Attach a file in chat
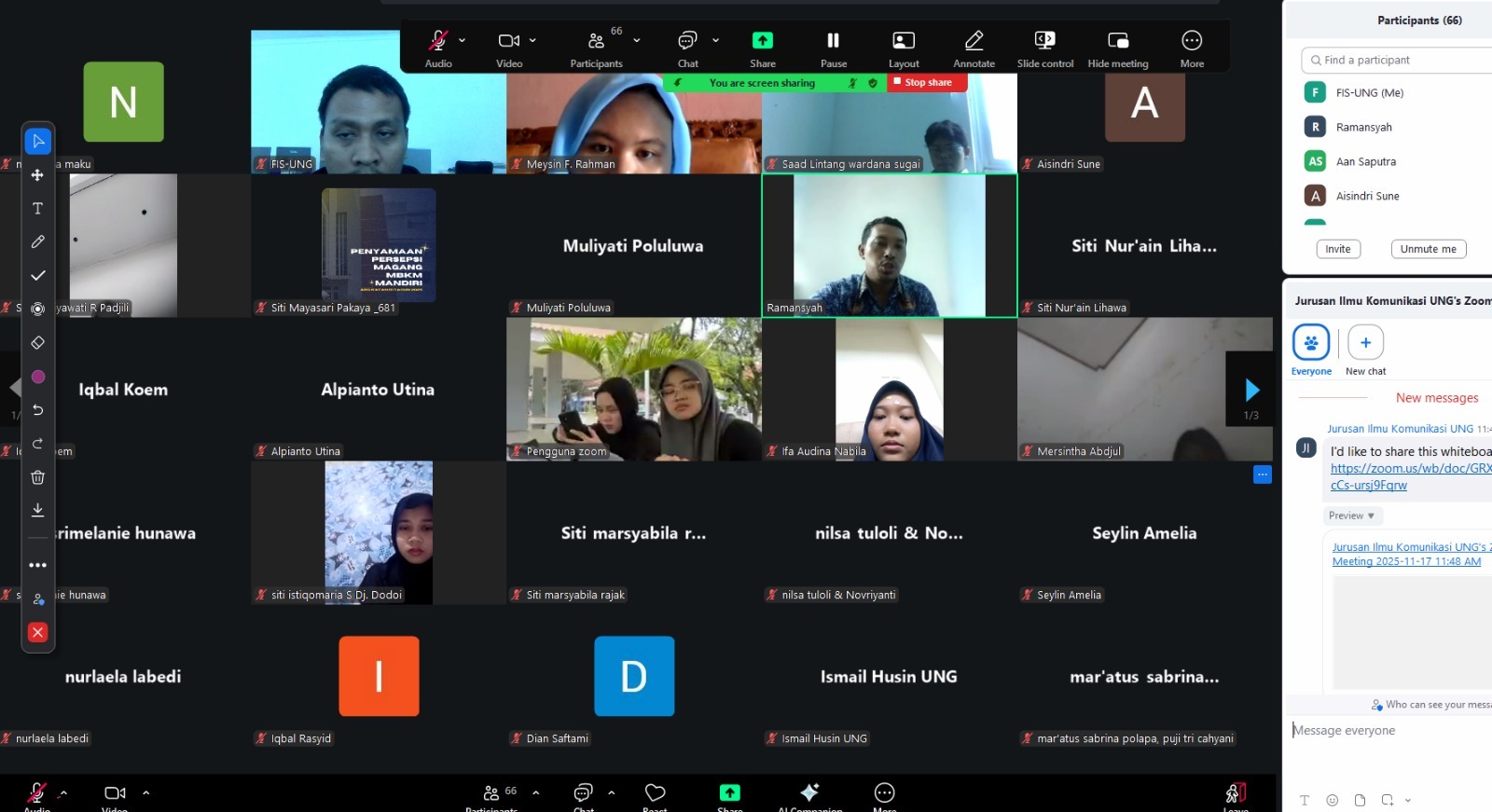This screenshot has height=812, width=1492. point(1360,800)
